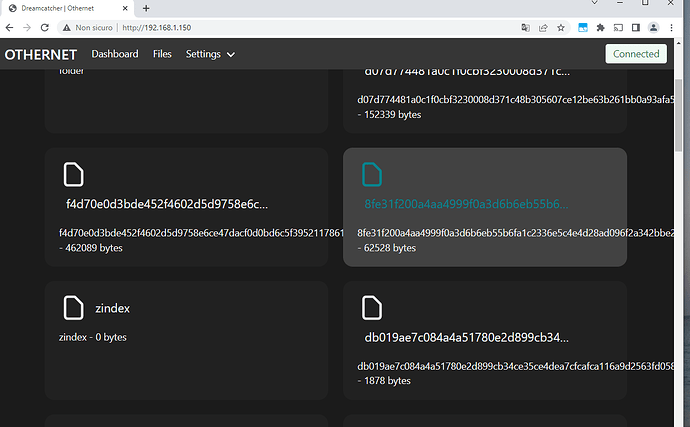Click the file icon above db019ae7c084a
The image size is (690, 427).
[x=372, y=308]
